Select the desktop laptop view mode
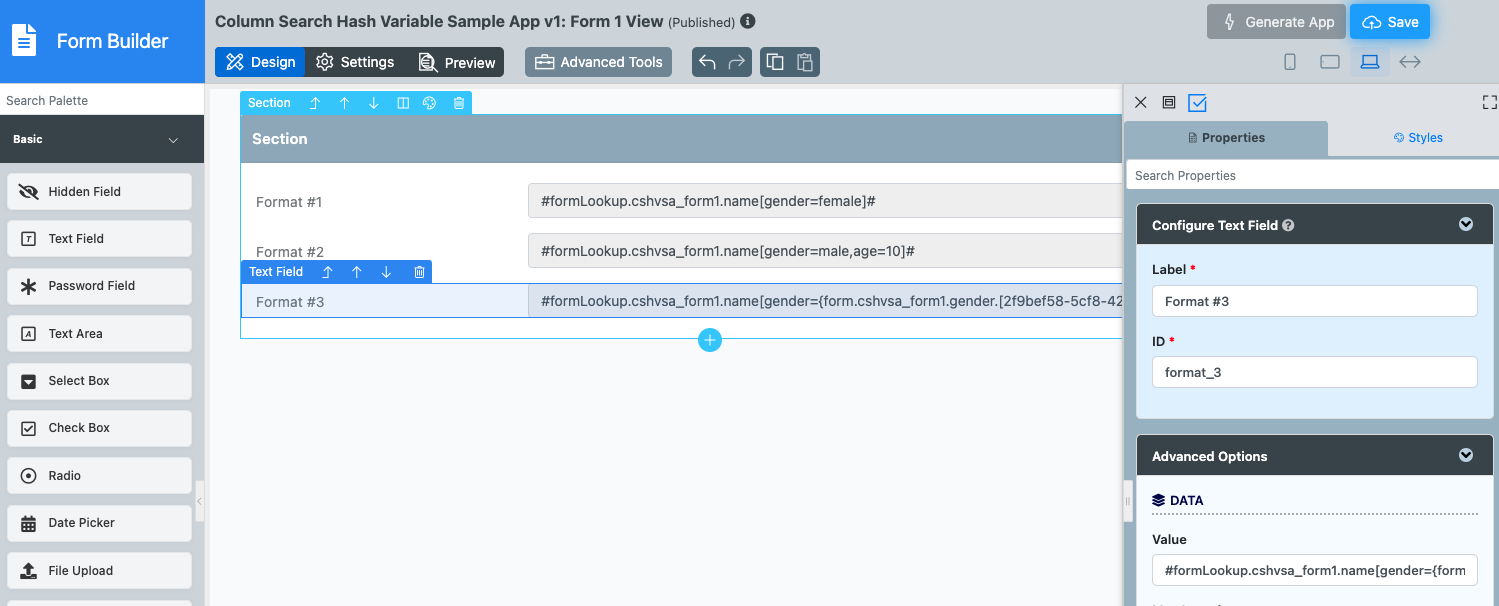The width and height of the screenshot is (1499, 606). (x=1370, y=62)
